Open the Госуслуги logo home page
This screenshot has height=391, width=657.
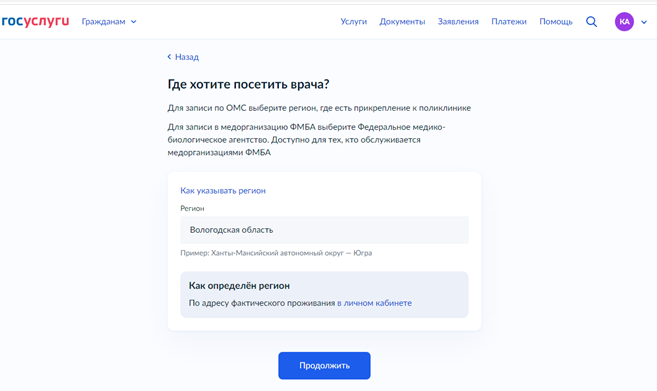click(x=35, y=21)
